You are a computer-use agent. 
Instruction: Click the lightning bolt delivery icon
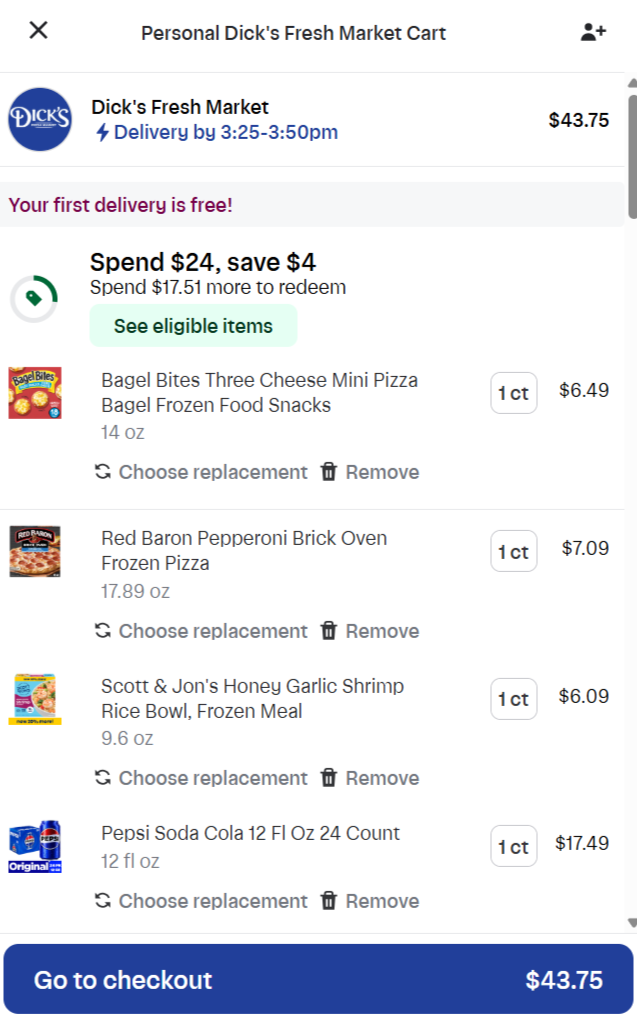102,133
